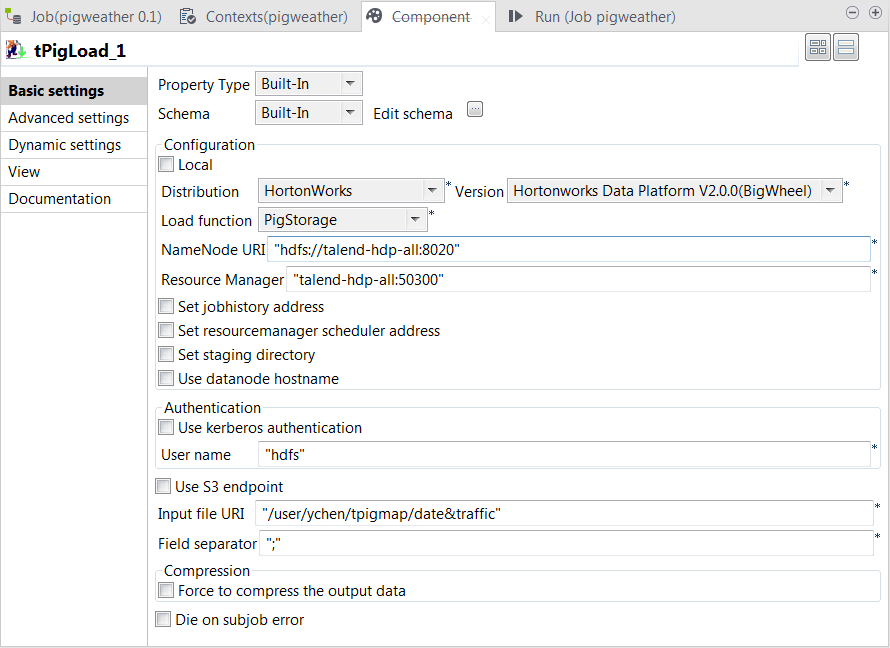
Task: Enable Use kerberos authentication
Action: click(165, 427)
